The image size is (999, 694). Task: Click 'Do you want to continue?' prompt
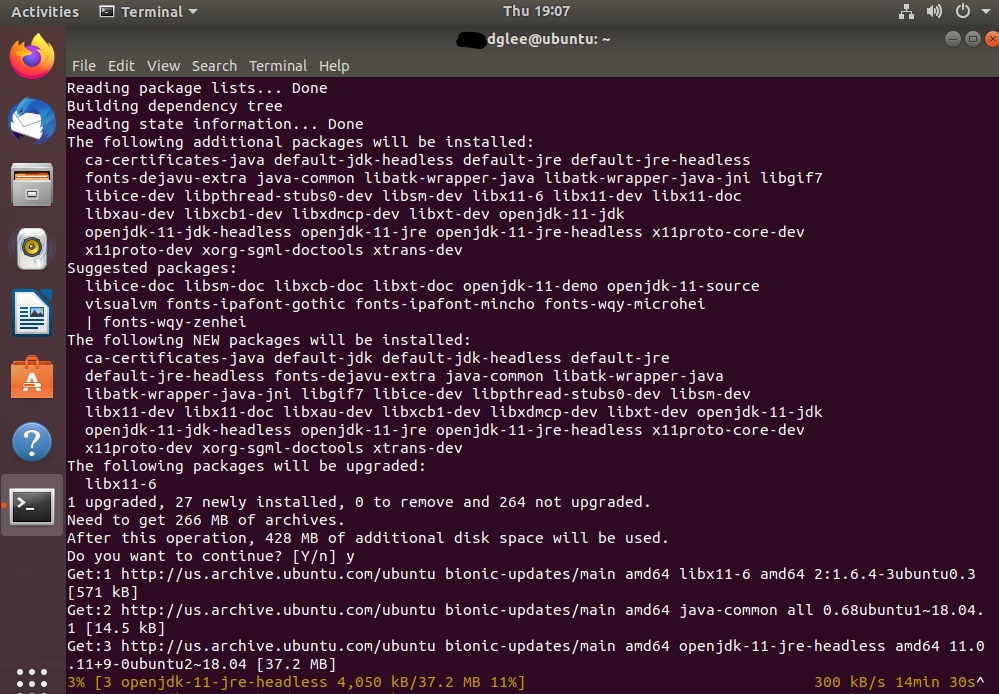tap(211, 556)
